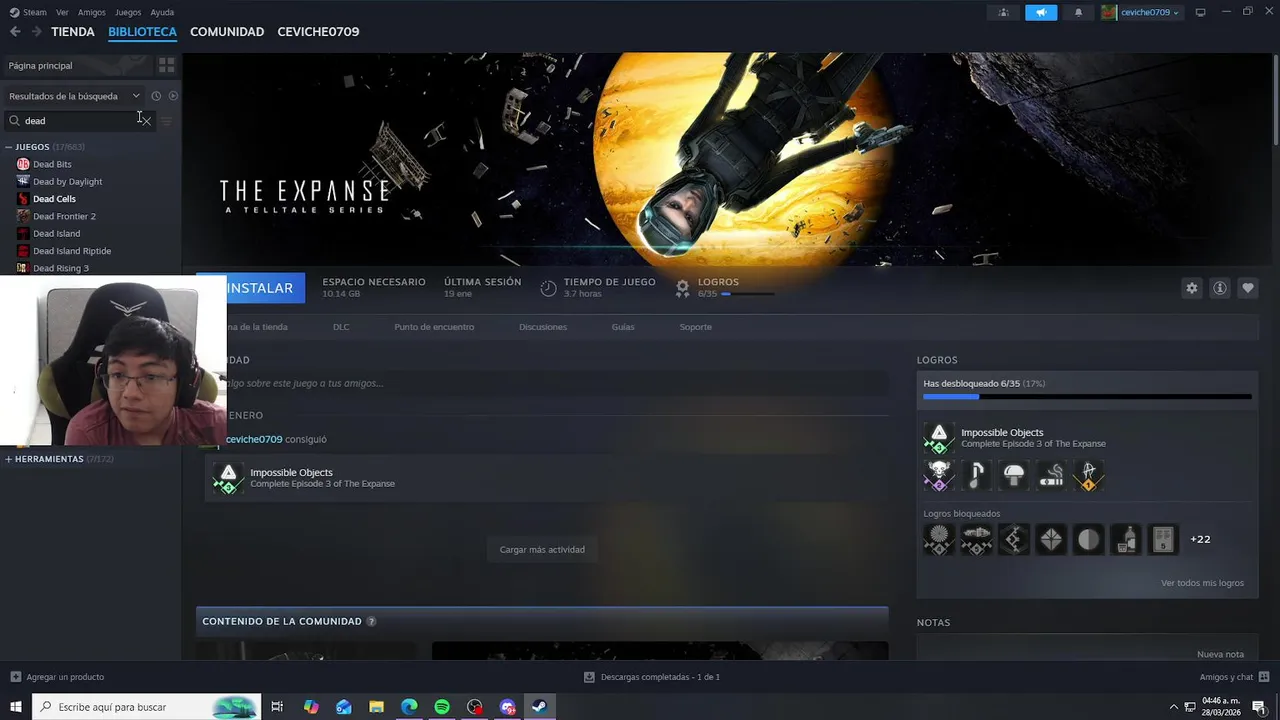
Task: Open the Guías tab
Action: click(623, 327)
